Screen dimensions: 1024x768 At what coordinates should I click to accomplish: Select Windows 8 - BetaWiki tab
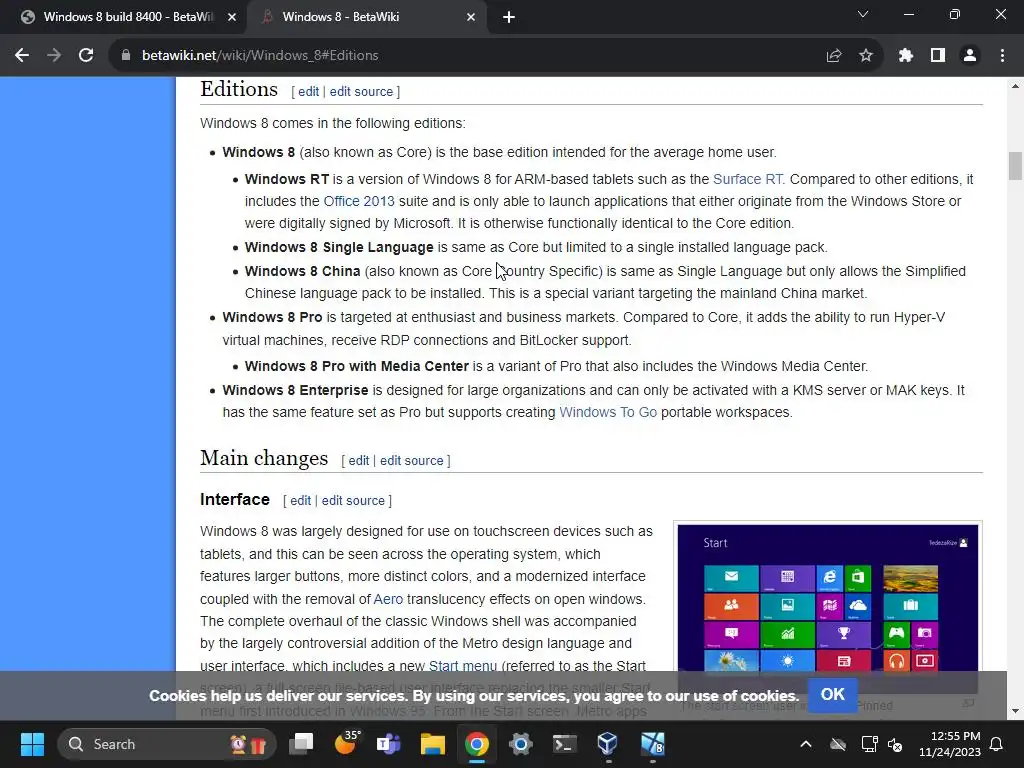(x=367, y=17)
